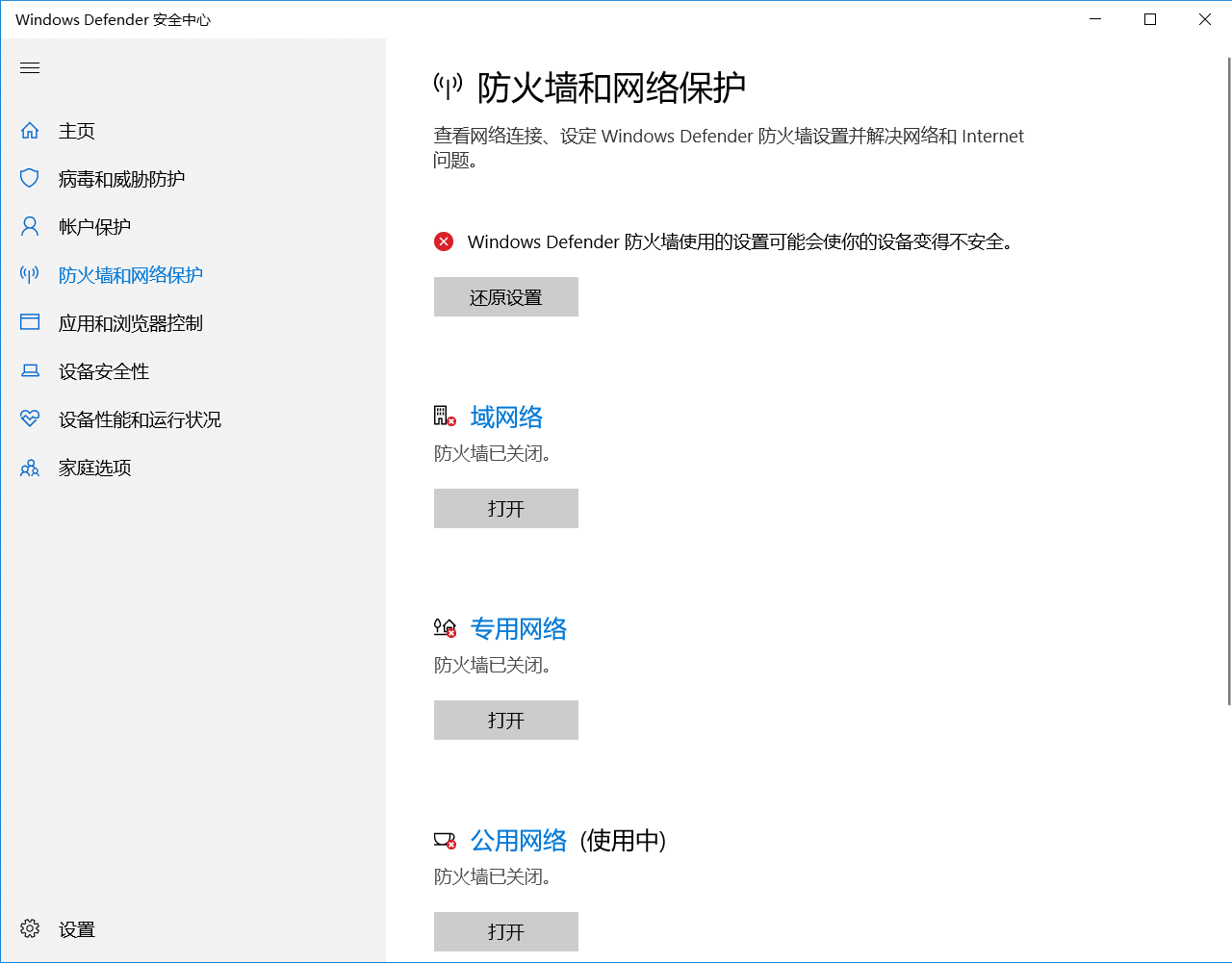Turn on firewall with 打开 under 专用网络
This screenshot has width=1232, height=963.
[x=506, y=721]
